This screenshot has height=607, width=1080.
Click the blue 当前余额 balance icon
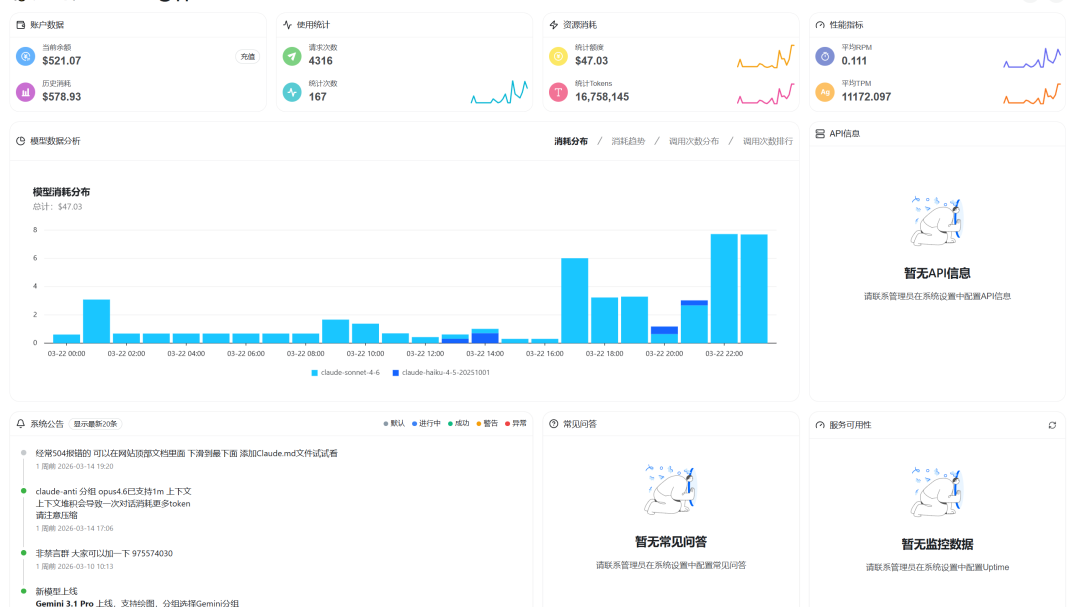point(26,56)
